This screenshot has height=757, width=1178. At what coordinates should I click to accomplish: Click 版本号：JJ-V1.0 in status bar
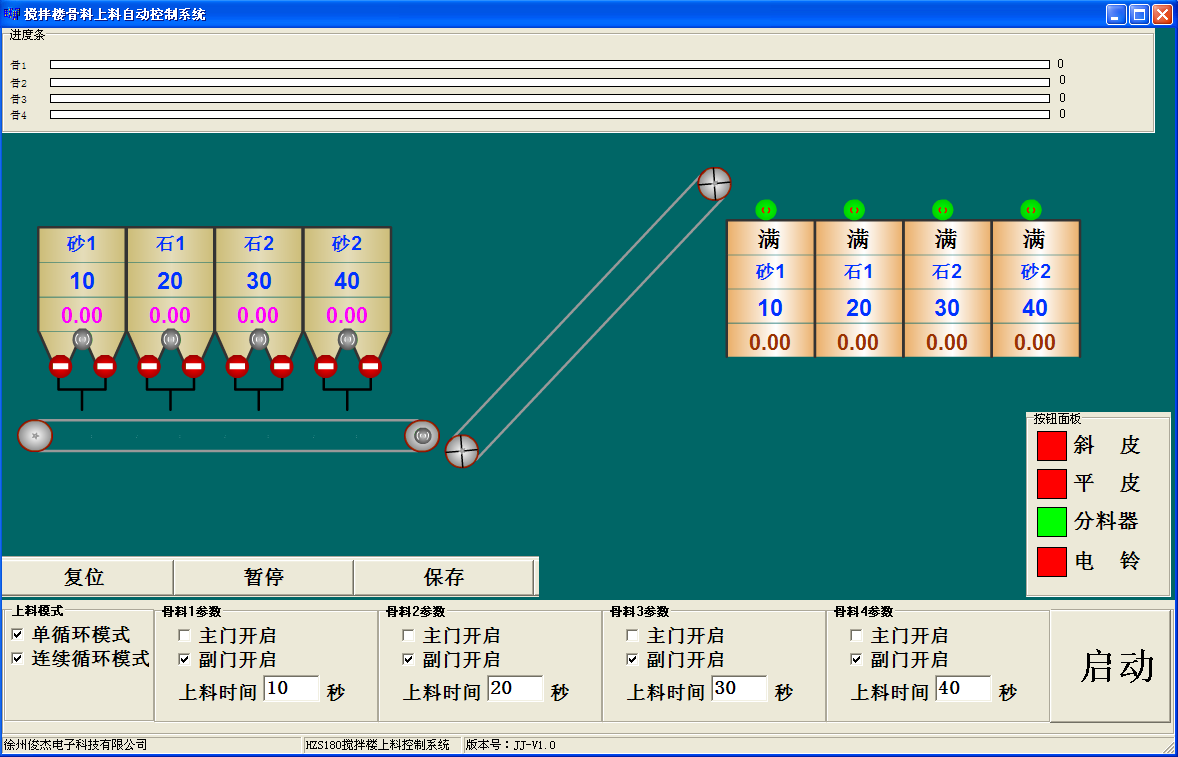point(511,744)
